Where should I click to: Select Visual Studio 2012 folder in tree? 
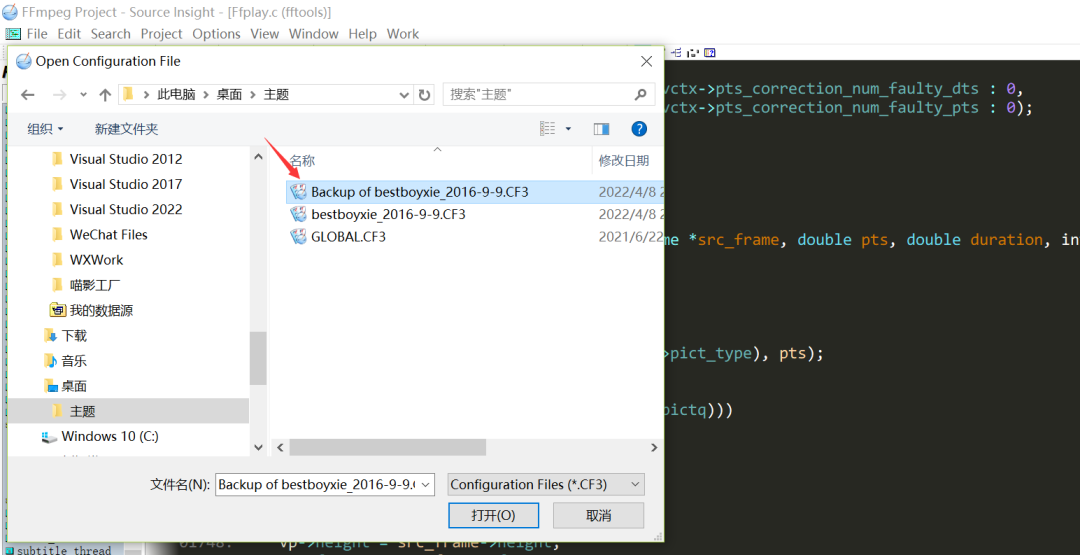128,159
